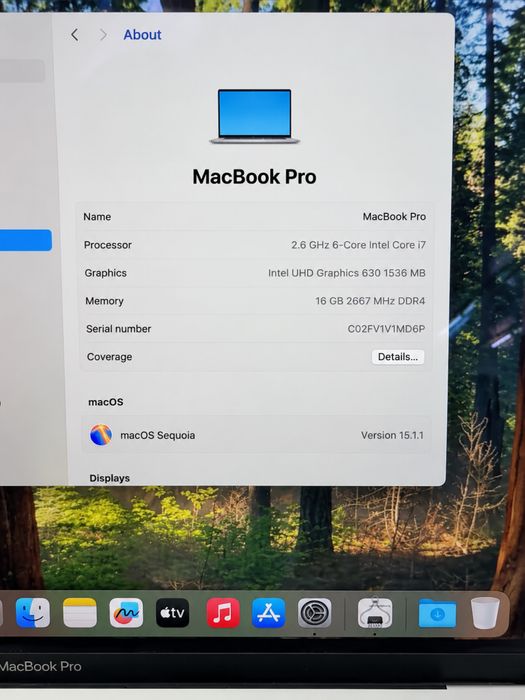The image size is (525, 700).
Task: Click Memory value 16 GB 2667 MHz DDR4
Action: pyautogui.click(x=370, y=301)
